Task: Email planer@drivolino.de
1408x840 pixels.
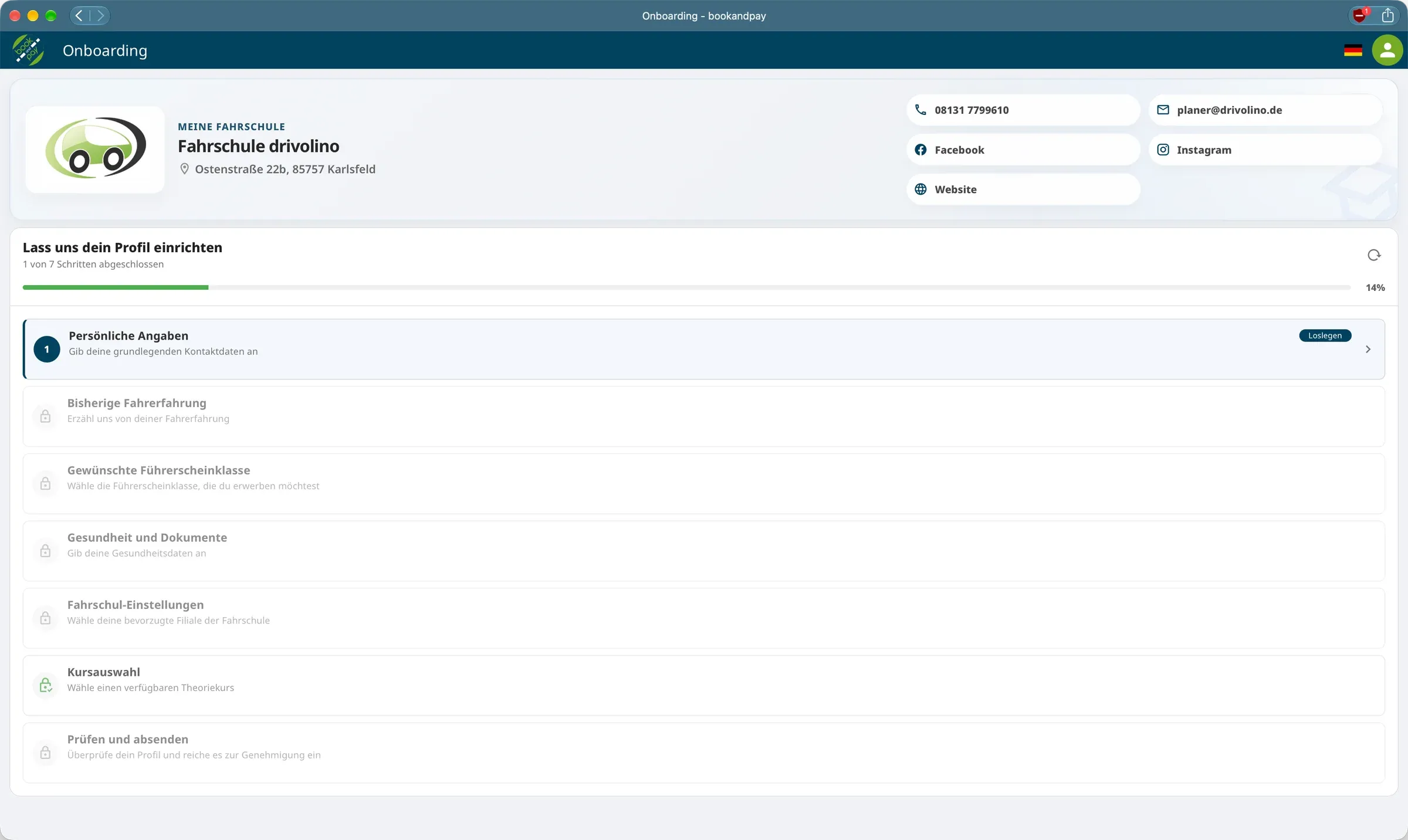Action: point(1265,110)
